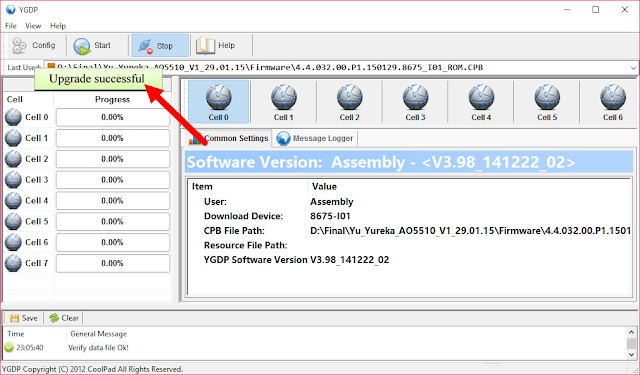This screenshot has width=640, height=375.
Task: Click Cell 7 icon in progress list
Action: click(x=13, y=263)
